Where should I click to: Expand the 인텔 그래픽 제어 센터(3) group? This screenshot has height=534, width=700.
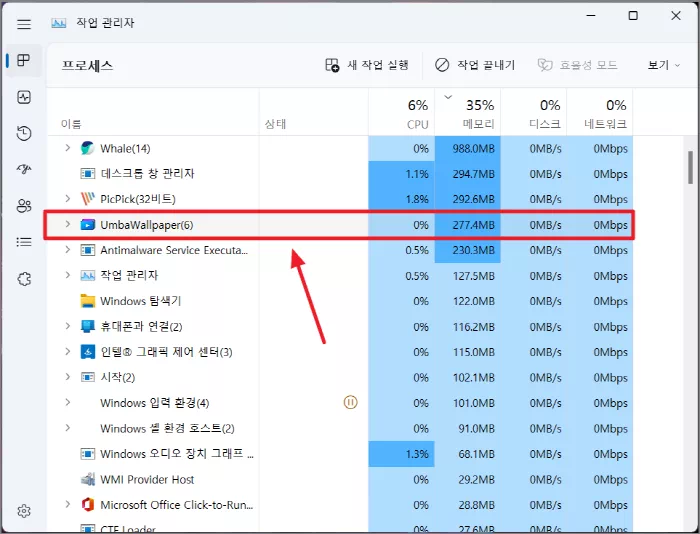[67, 351]
